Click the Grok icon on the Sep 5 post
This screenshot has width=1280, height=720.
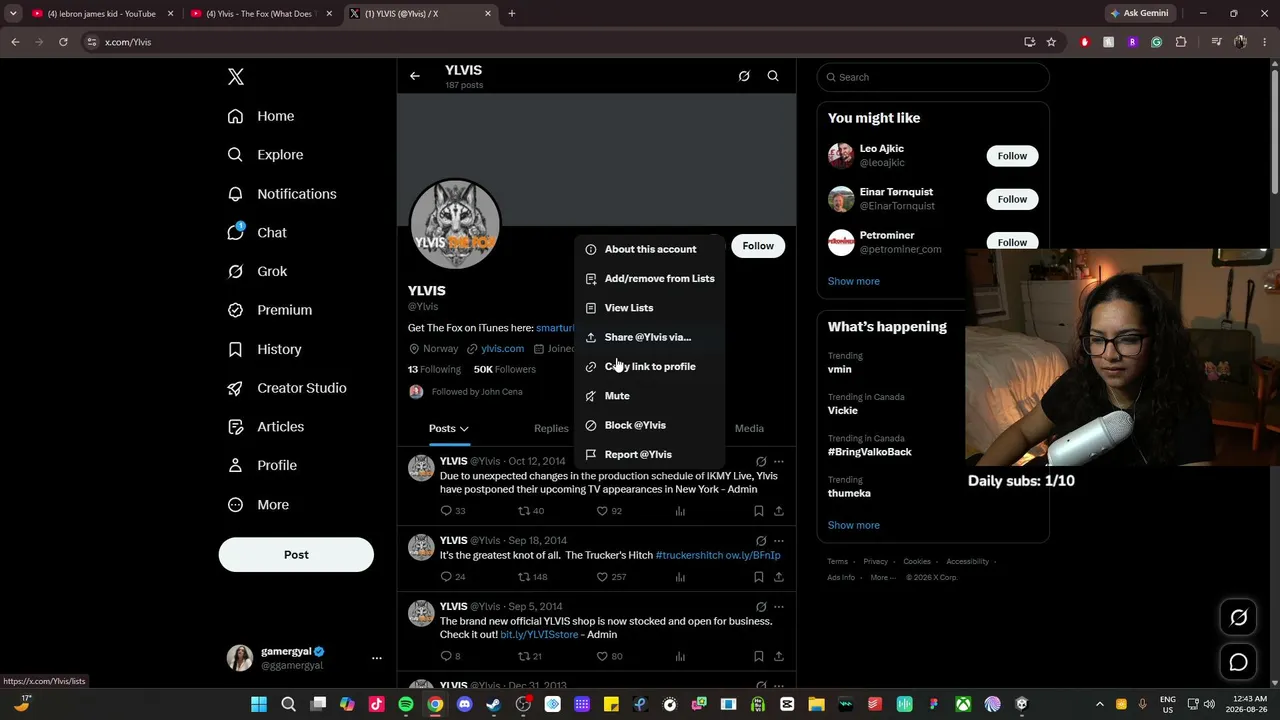click(x=761, y=606)
